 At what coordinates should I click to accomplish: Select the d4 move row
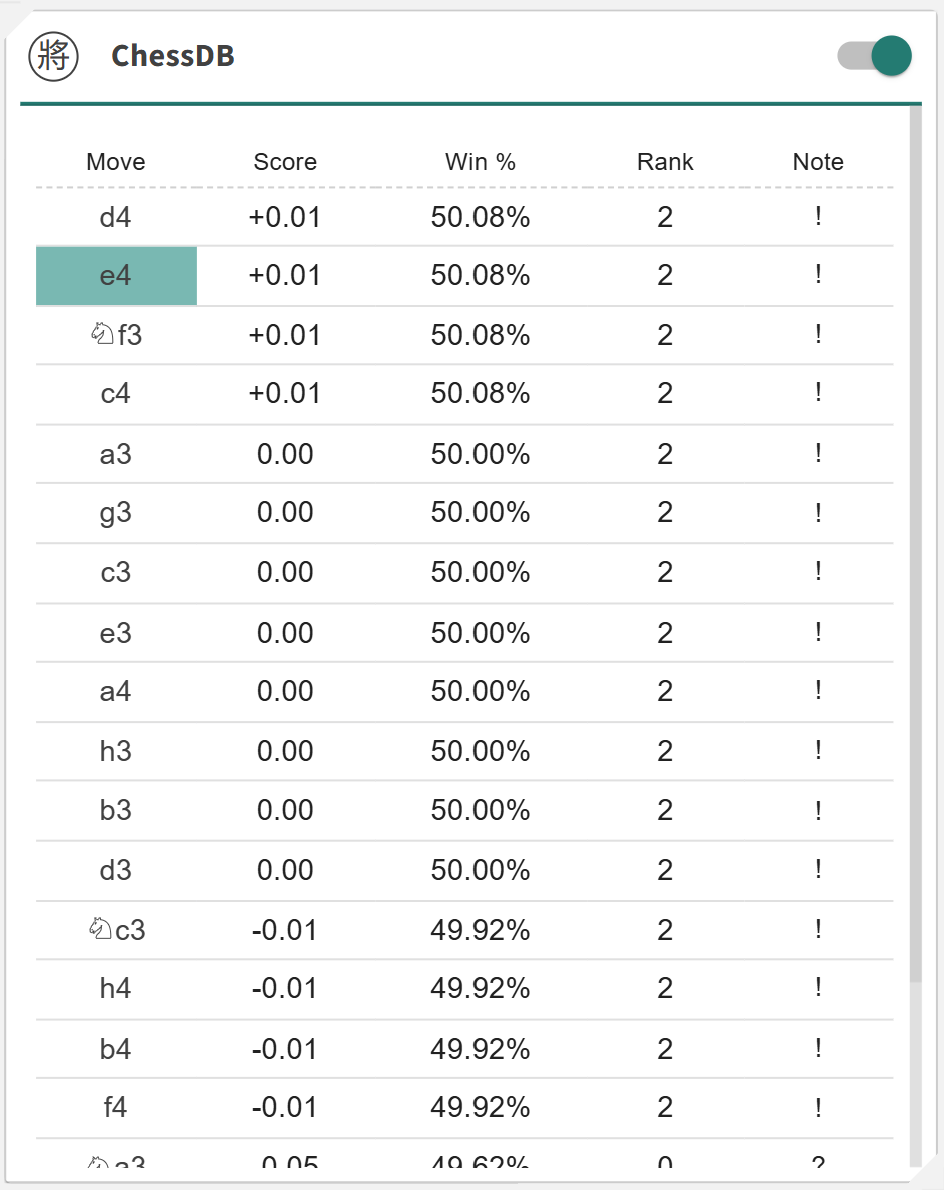coord(116,217)
